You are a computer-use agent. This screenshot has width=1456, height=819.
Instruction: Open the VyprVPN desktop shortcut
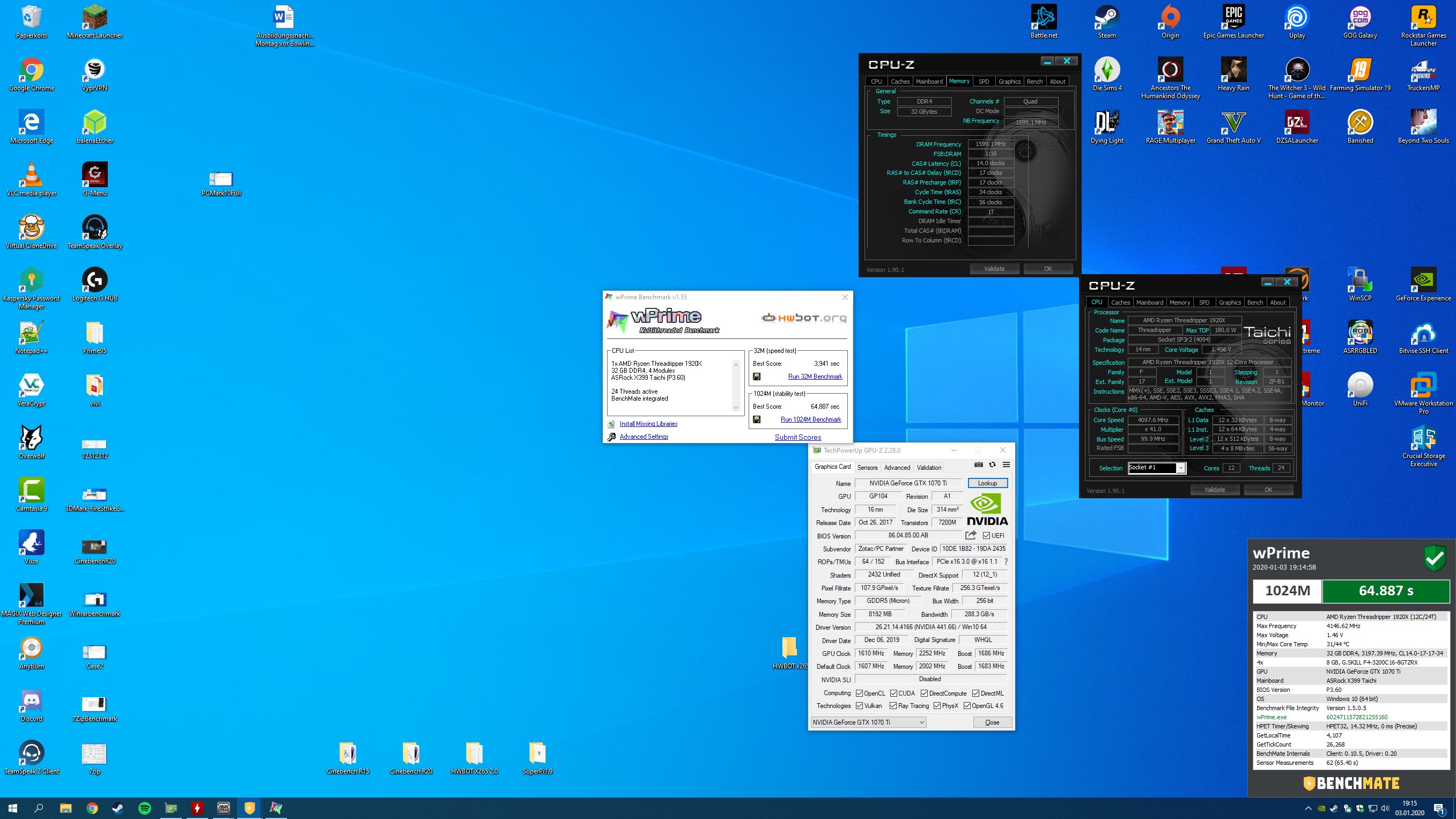tap(94, 75)
